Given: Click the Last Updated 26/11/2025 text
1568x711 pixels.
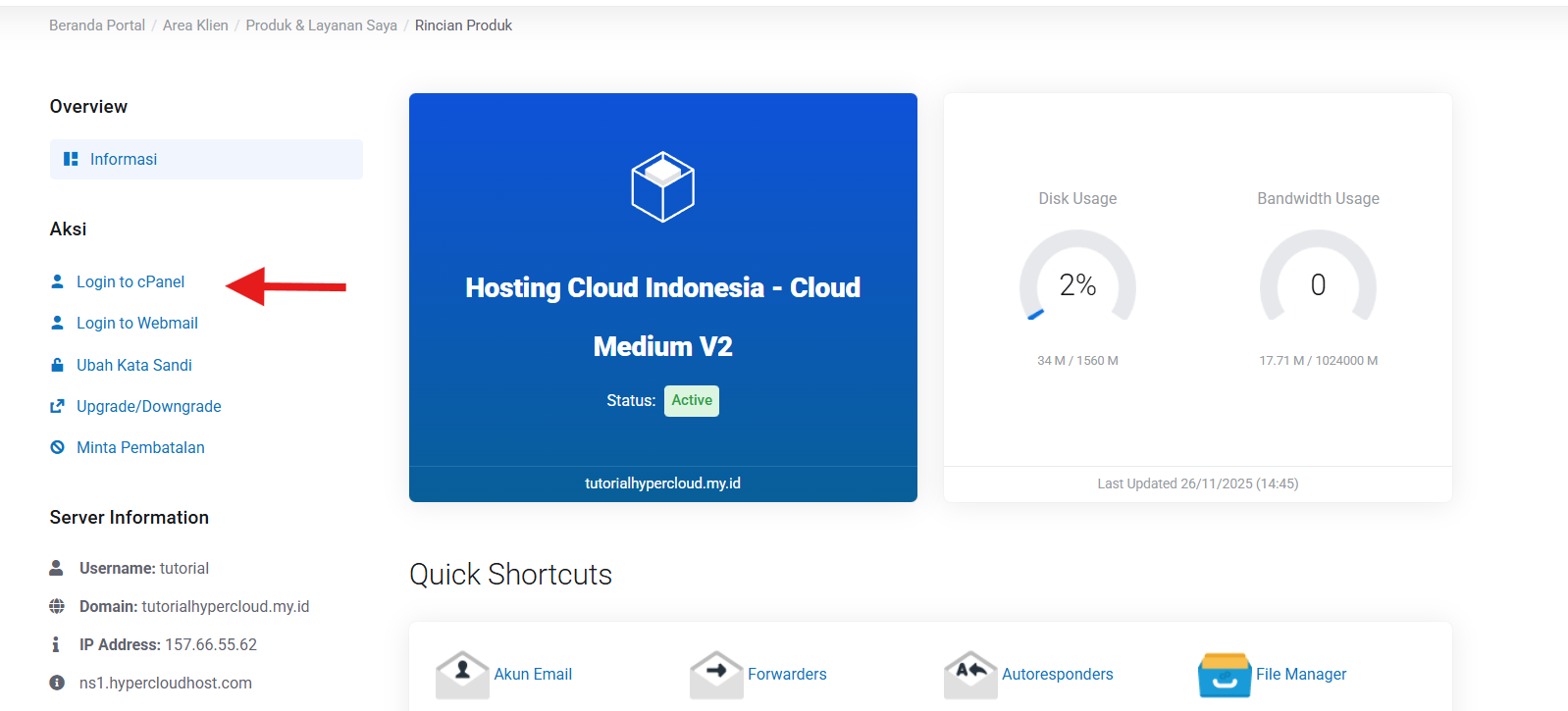Looking at the screenshot, I should 1197,483.
